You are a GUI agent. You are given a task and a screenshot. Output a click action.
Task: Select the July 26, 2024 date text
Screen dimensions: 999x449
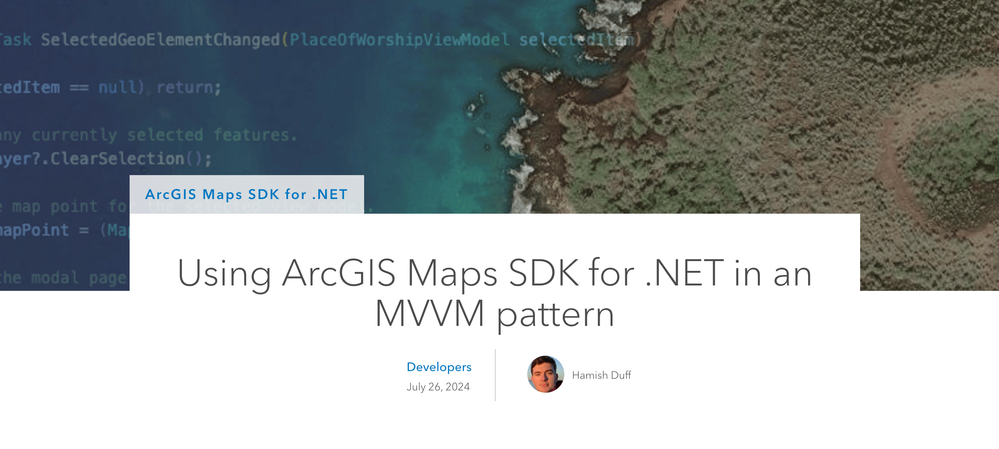coord(438,387)
